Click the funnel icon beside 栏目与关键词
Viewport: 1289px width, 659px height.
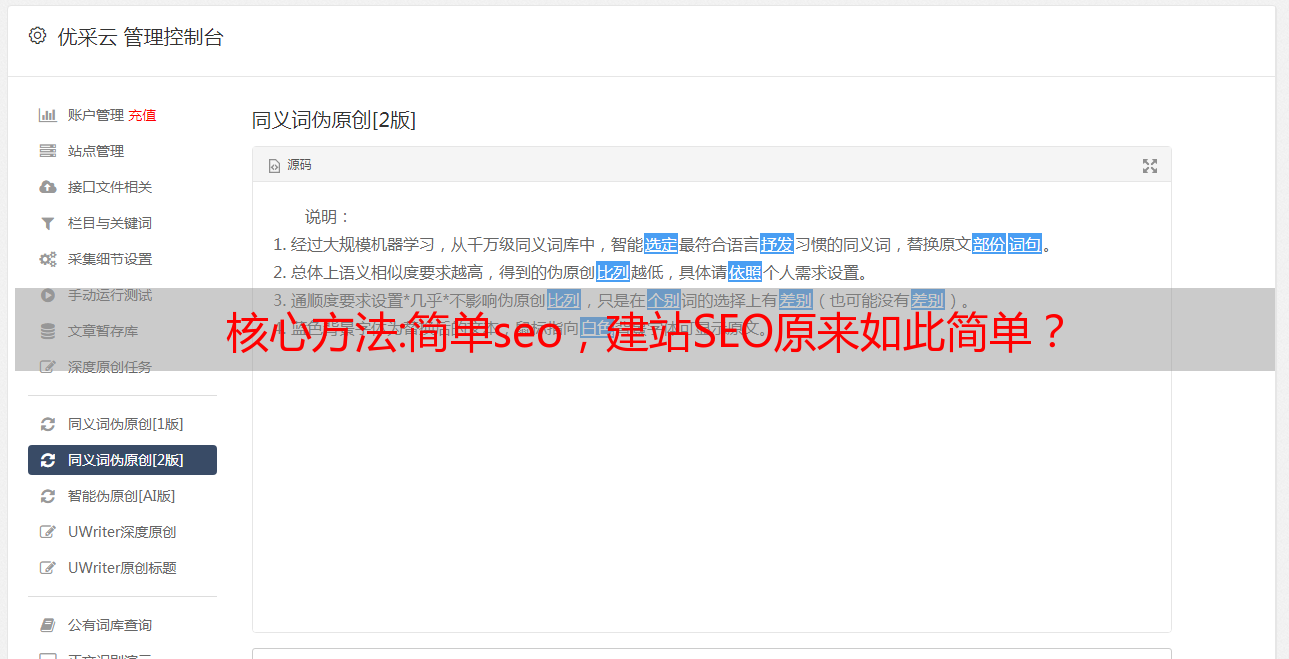click(47, 223)
